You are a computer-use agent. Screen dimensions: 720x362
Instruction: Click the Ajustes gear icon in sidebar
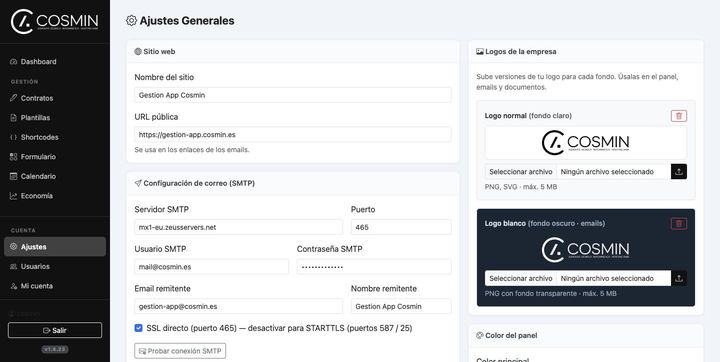tap(13, 247)
